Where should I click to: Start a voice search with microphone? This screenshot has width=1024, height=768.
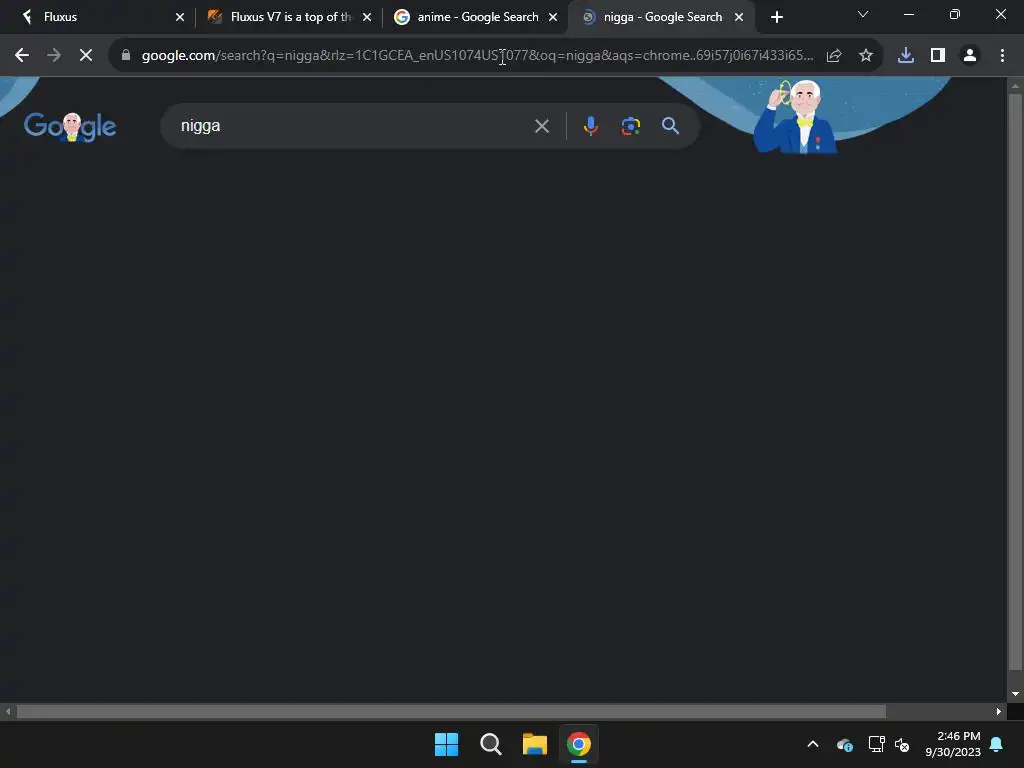(590, 126)
